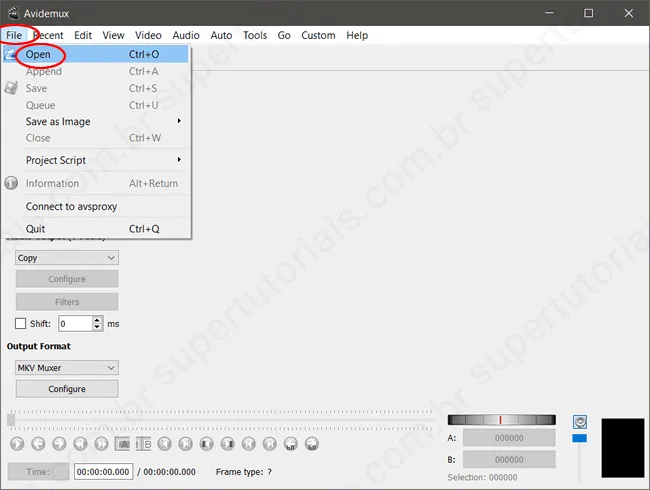Click the Configure button under Output Format
This screenshot has width=650, height=490.
[67, 389]
